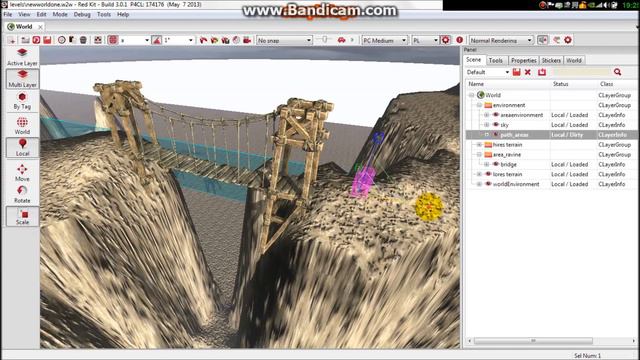
Task: Toggle visibility eye of bridge layer
Action: [x=496, y=164]
